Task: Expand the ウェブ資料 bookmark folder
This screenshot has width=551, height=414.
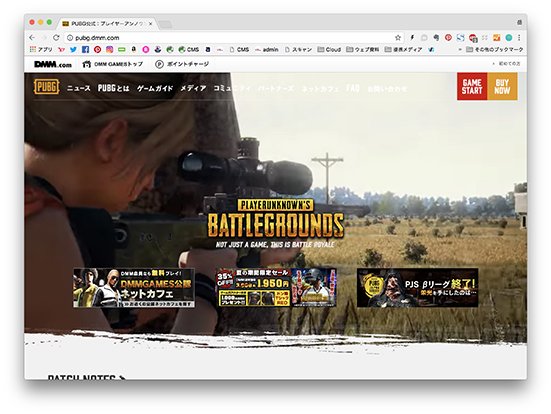Action: click(x=363, y=50)
